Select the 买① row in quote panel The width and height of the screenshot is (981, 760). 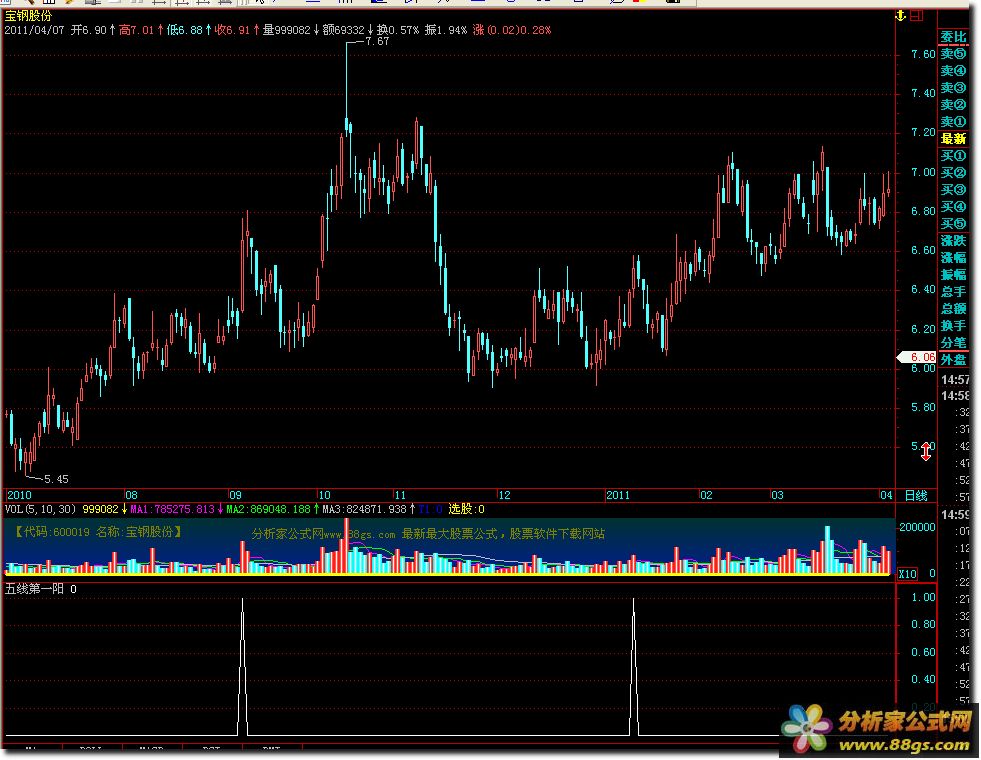953,156
